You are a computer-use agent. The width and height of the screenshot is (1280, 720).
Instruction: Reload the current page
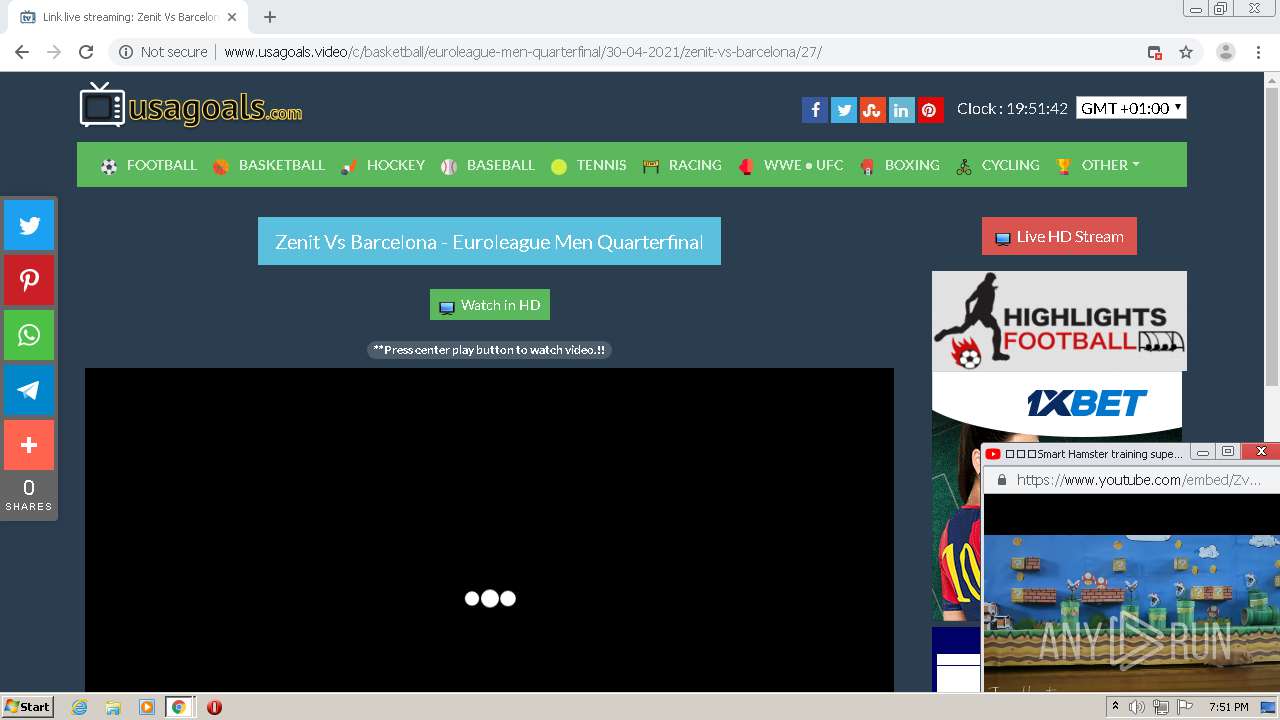(x=86, y=52)
